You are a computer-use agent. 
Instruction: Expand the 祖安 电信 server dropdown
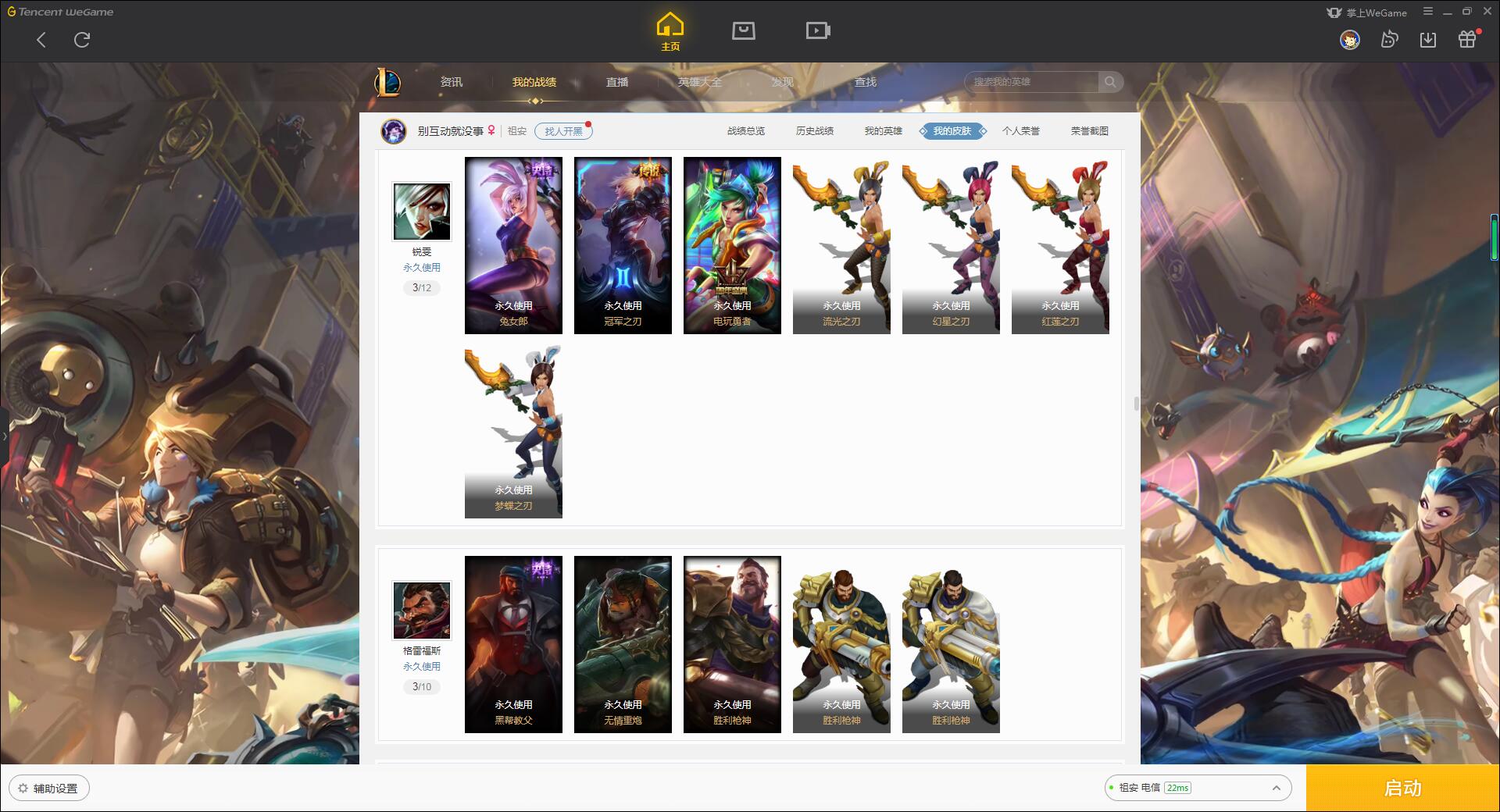[1198, 788]
